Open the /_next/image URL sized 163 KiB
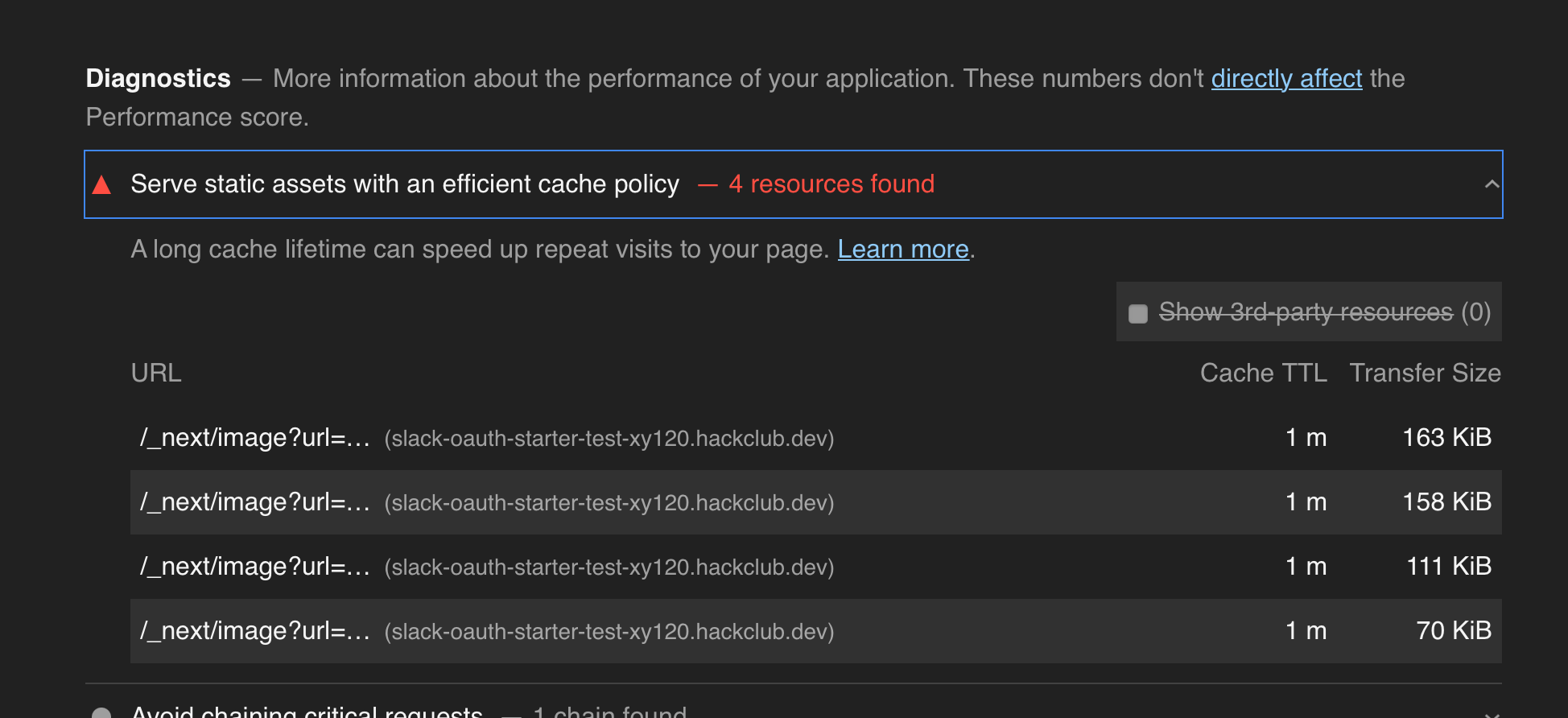Screen dimensions: 1568x718 click(255, 438)
